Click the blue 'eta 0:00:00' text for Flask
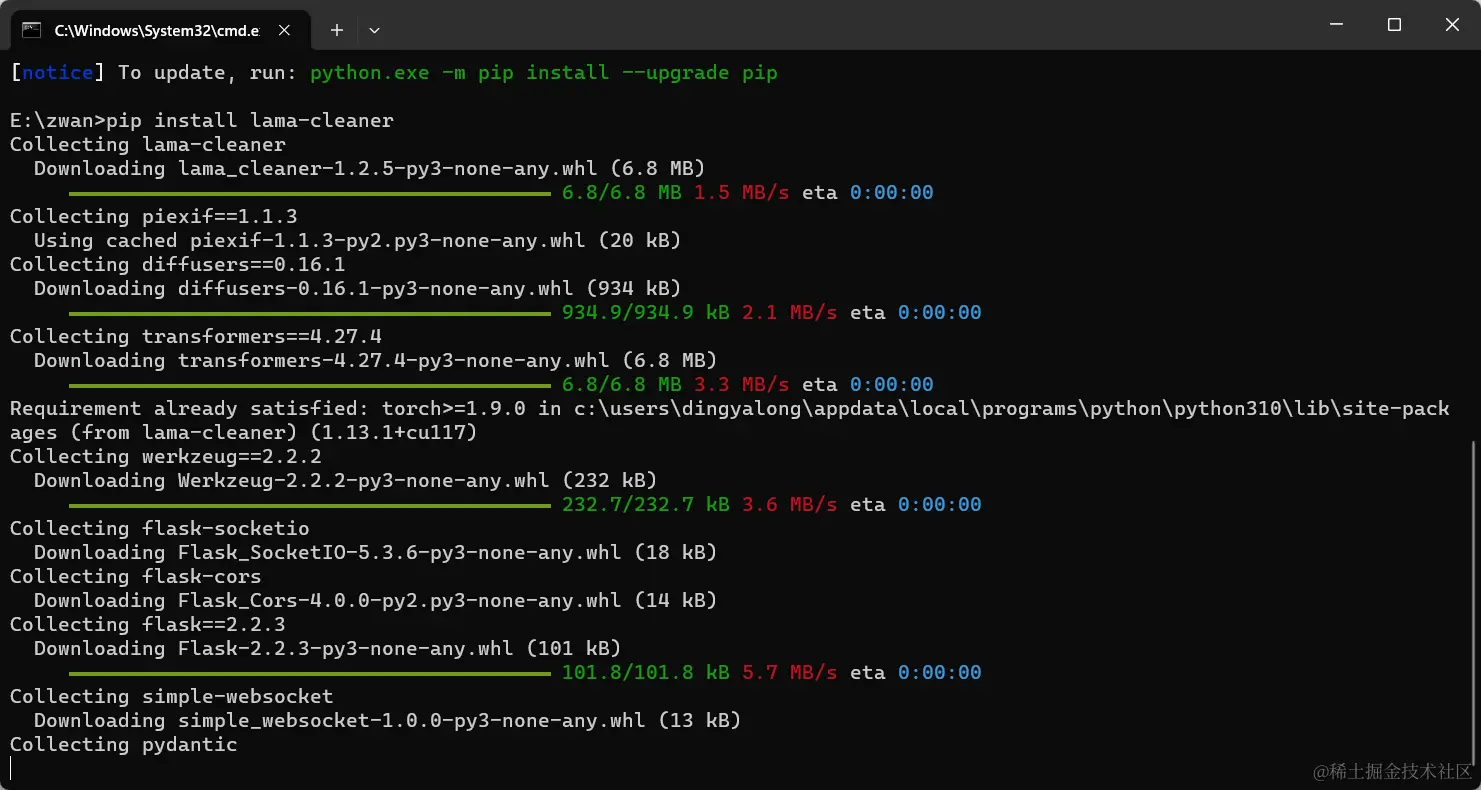Image resolution: width=1481 pixels, height=790 pixels. pos(938,672)
